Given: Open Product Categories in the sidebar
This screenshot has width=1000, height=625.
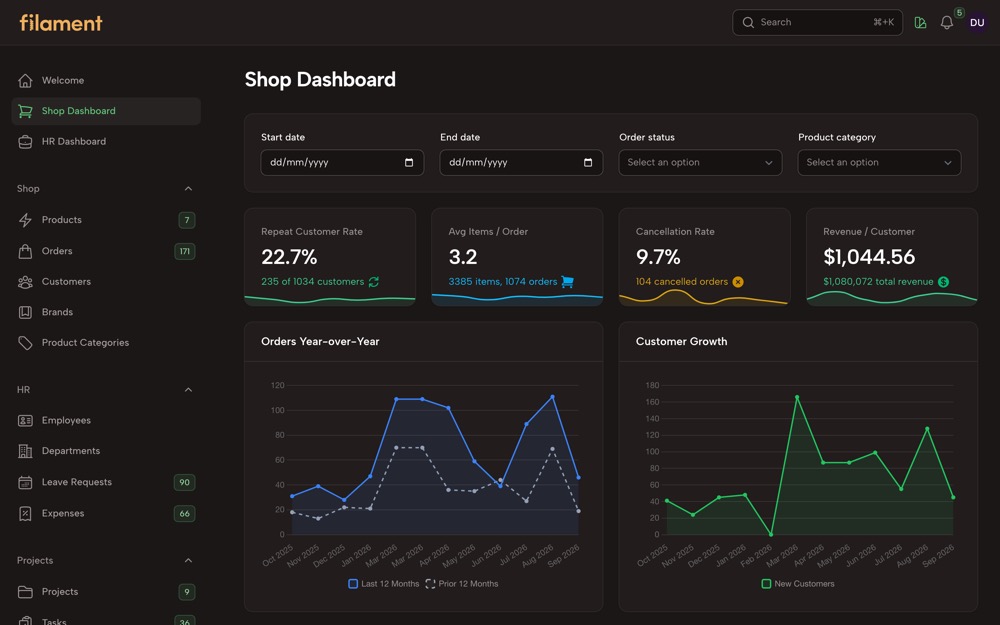Looking at the screenshot, I should click(x=106, y=343).
